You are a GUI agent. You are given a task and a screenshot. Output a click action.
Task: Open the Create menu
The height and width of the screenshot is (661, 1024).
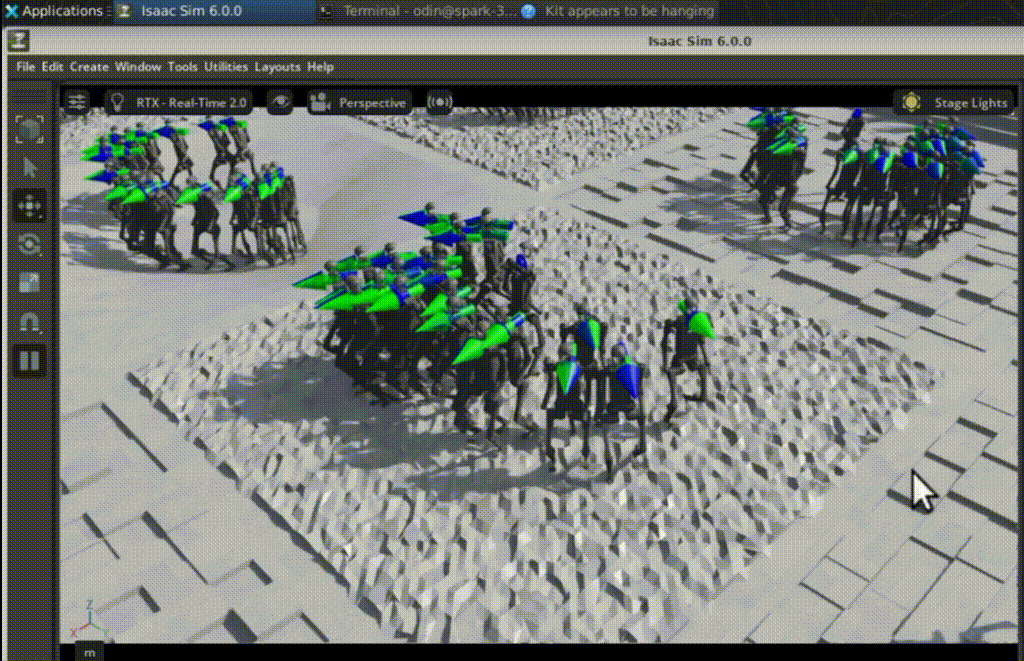[89, 66]
